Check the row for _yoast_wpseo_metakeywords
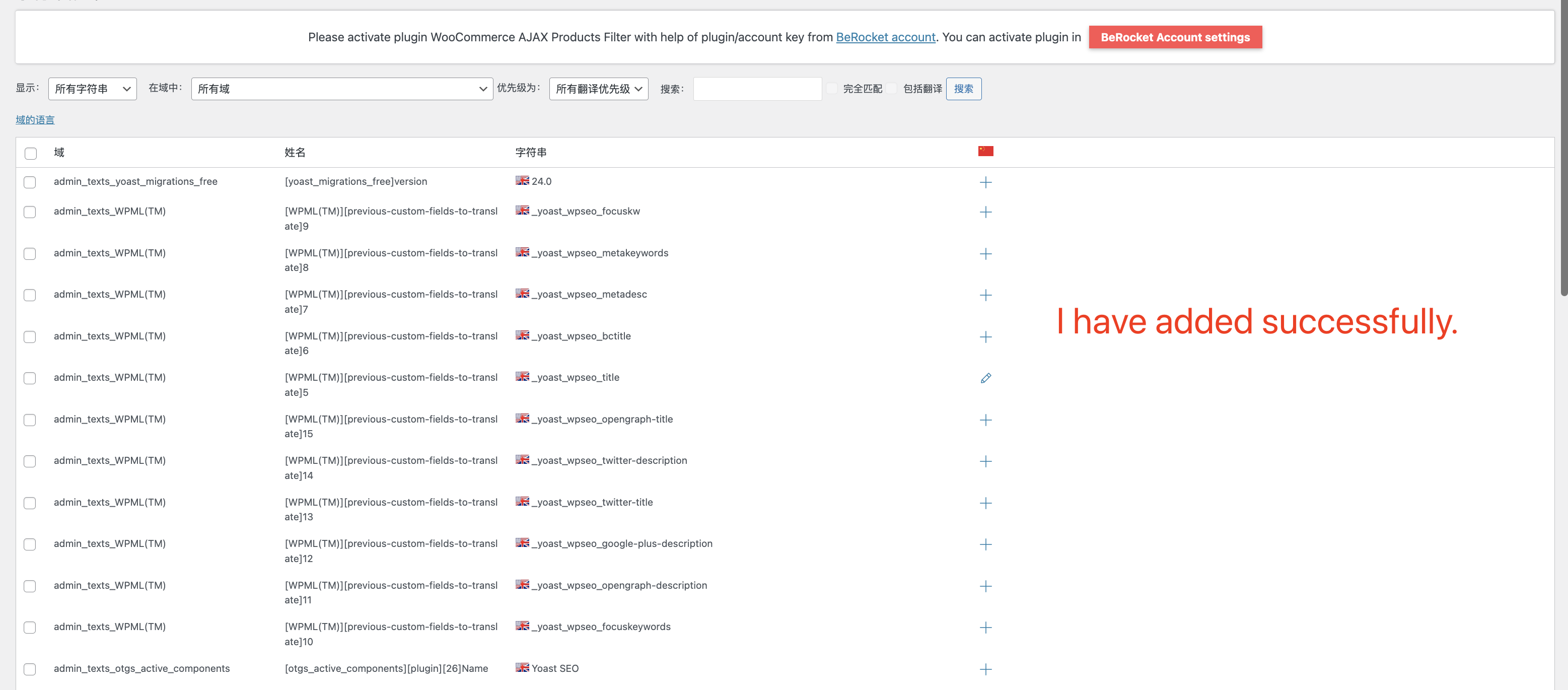This screenshot has height=690, width=1568. pos(30,254)
